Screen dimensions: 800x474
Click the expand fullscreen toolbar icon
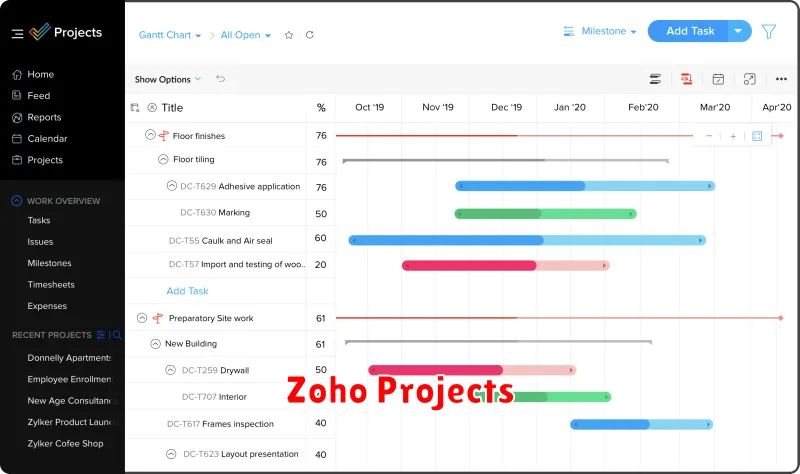[x=749, y=79]
